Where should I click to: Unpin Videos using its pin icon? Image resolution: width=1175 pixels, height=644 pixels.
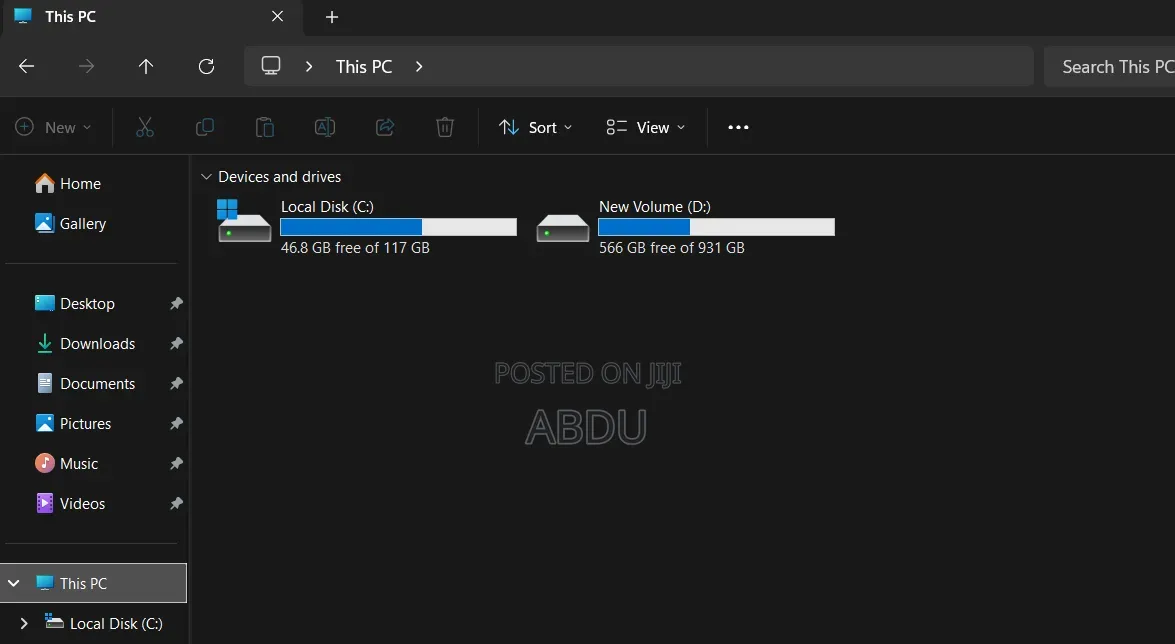(x=176, y=504)
